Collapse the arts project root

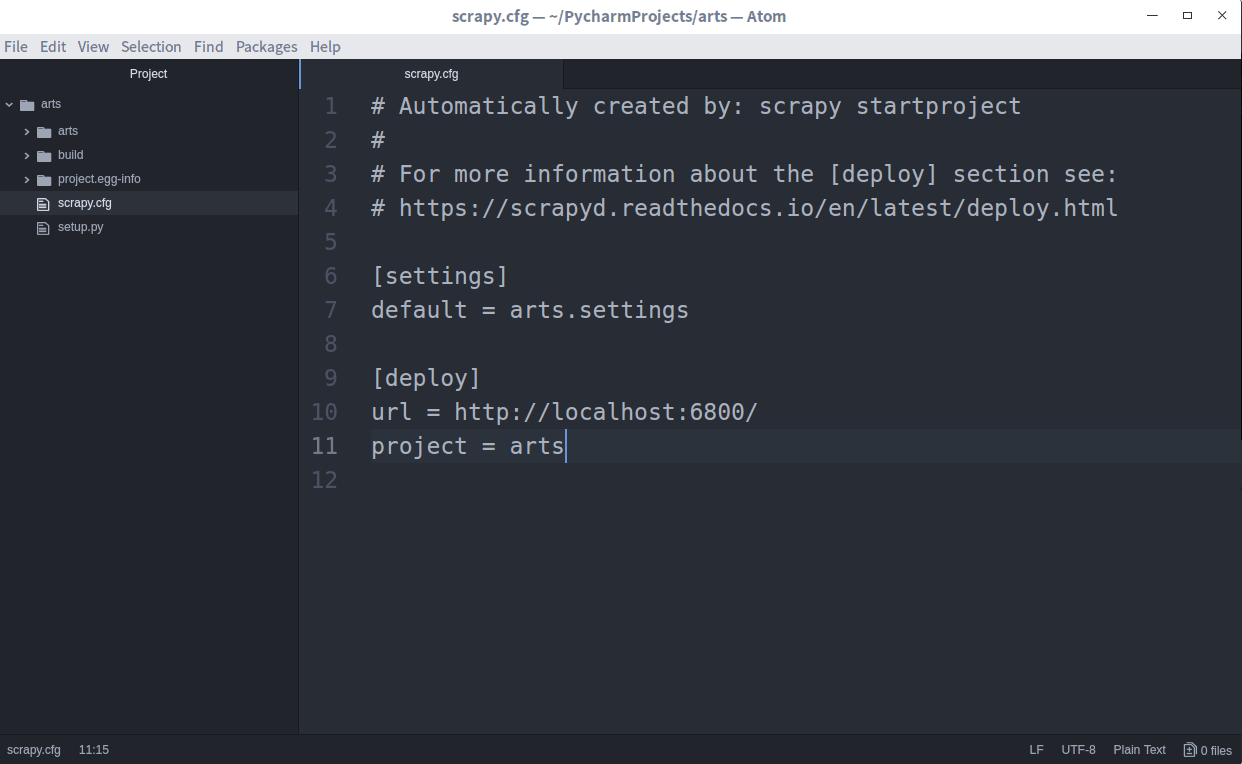click(x=9, y=104)
